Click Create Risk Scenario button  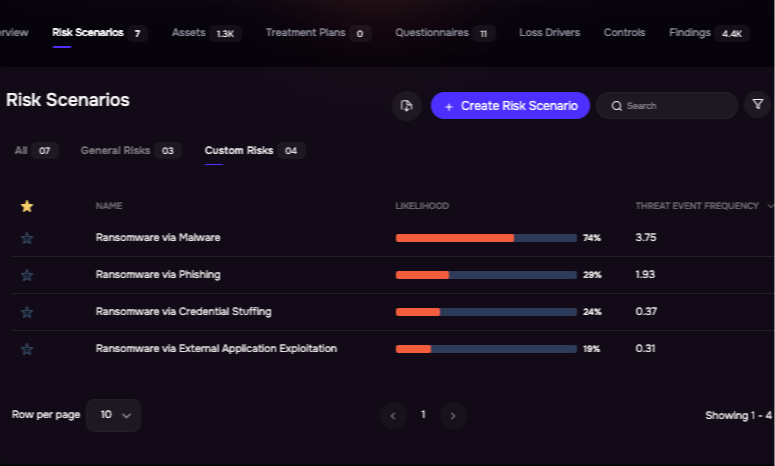(x=510, y=105)
